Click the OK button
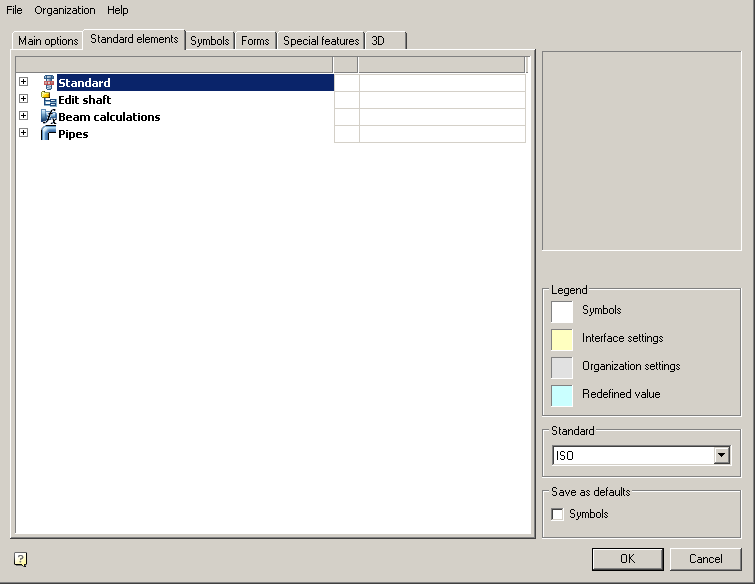The height and width of the screenshot is (585, 755). pos(627,559)
